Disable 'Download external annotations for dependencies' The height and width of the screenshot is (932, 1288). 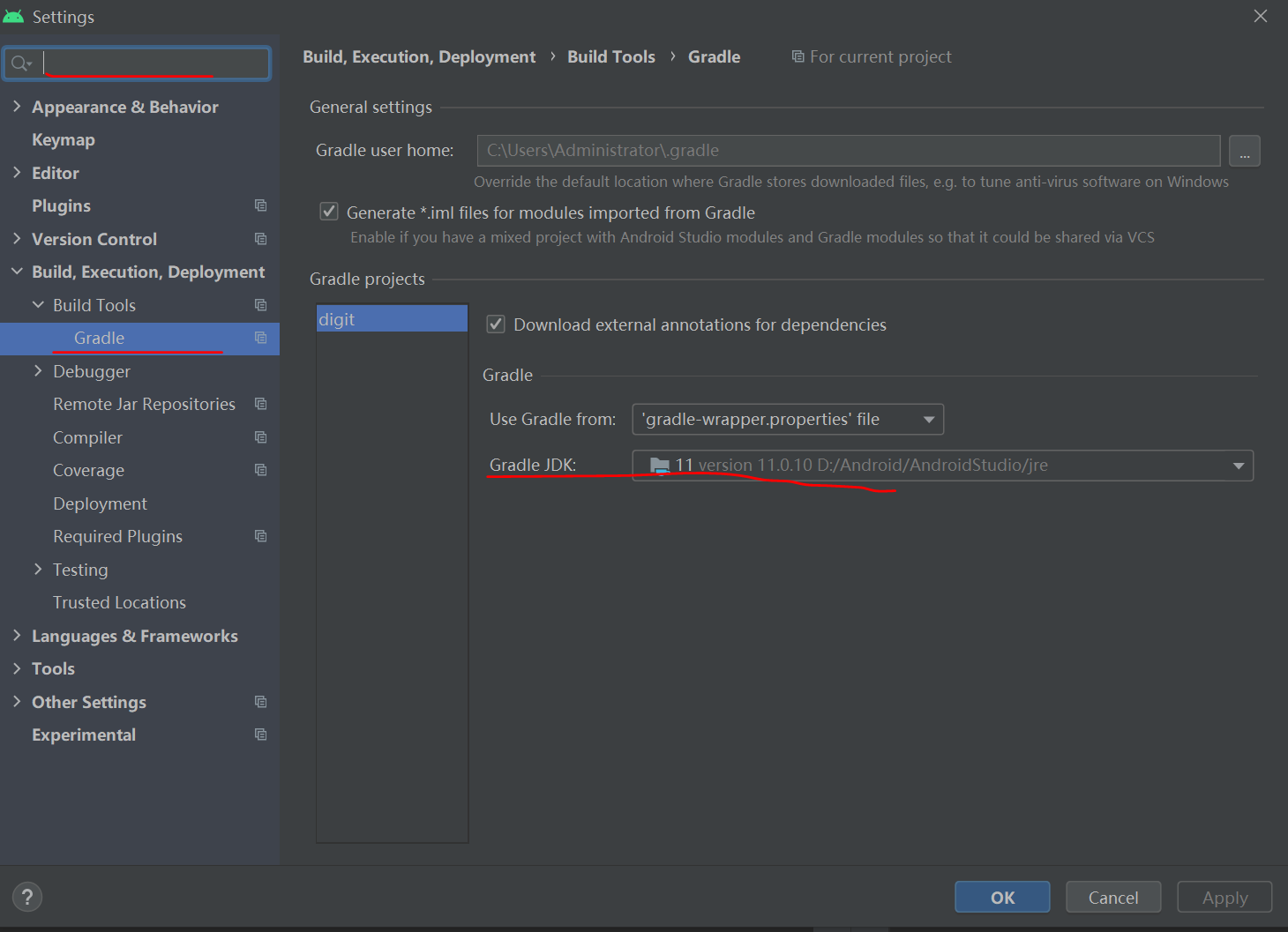pyautogui.click(x=496, y=324)
